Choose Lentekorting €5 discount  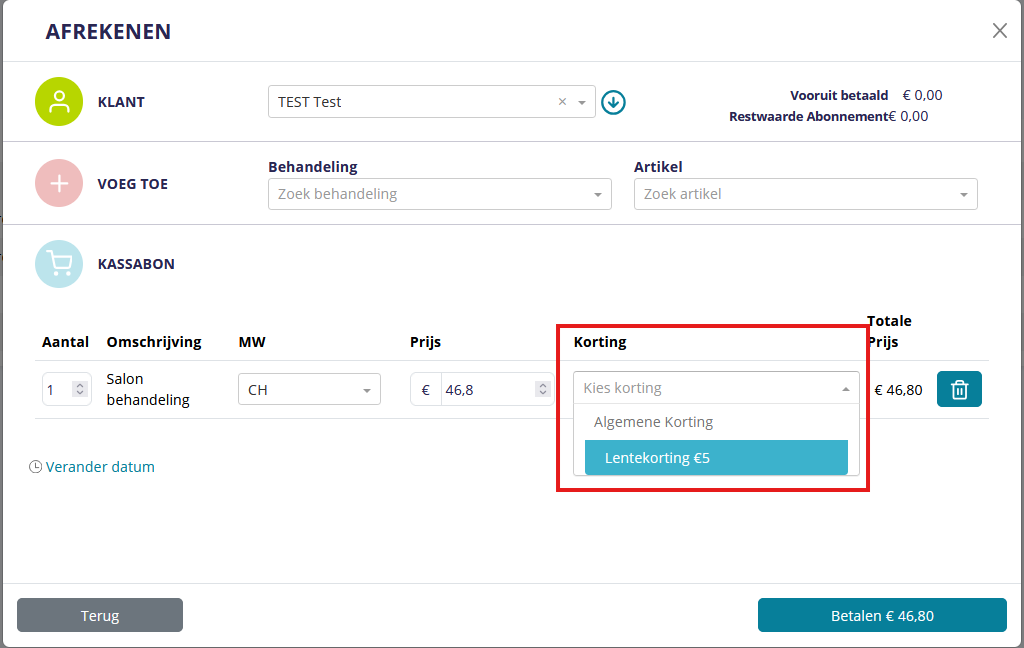[x=716, y=458]
